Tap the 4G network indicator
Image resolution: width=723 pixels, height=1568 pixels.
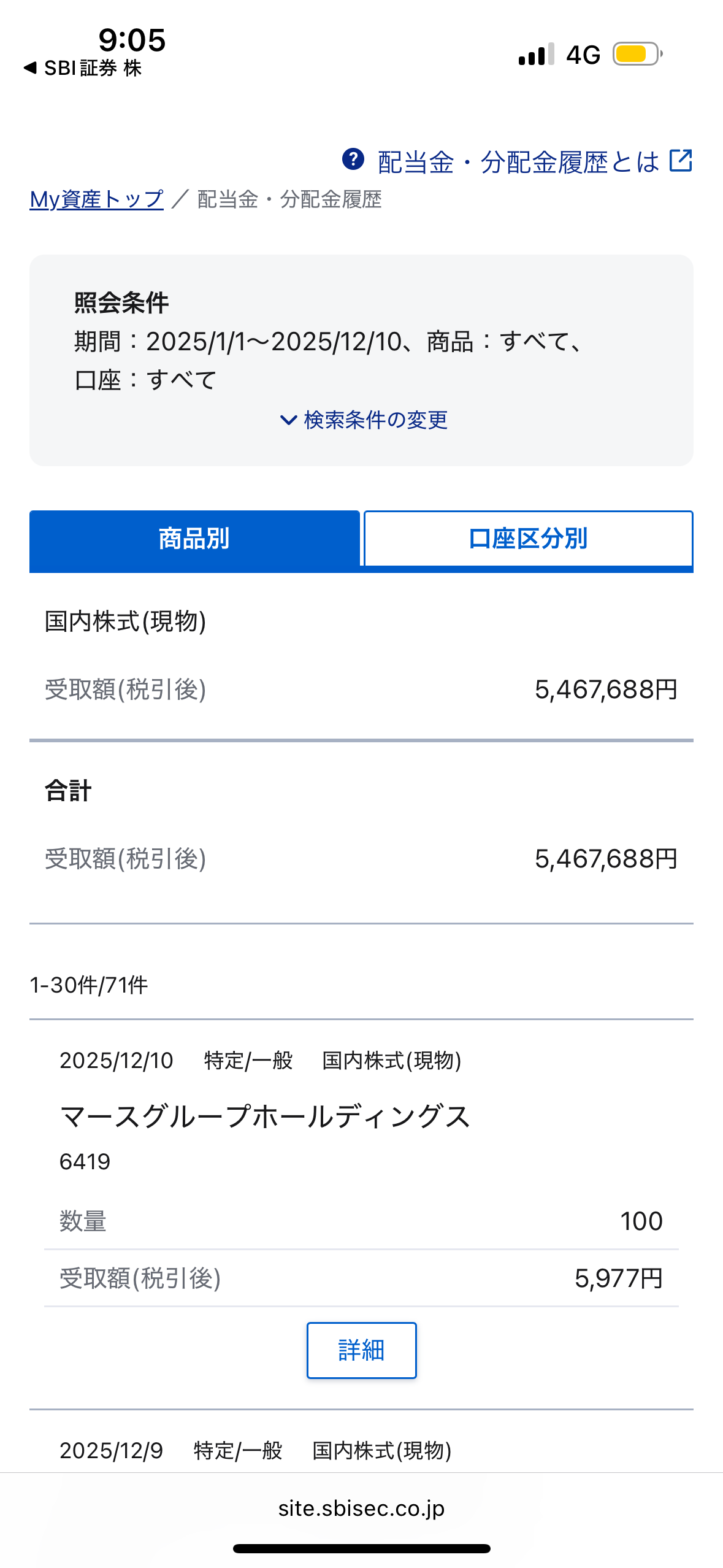[x=583, y=55]
